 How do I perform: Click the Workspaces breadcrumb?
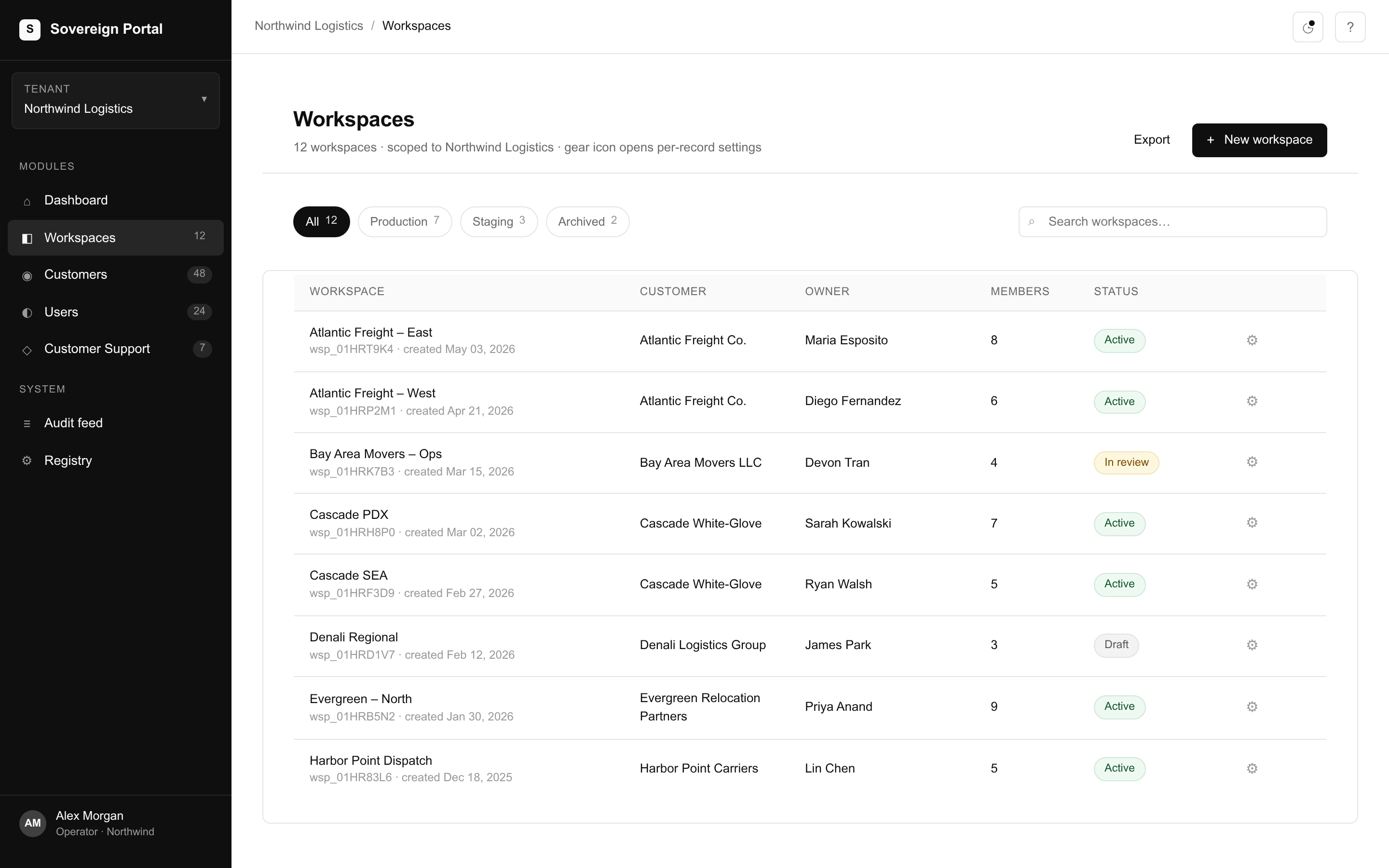point(416,26)
